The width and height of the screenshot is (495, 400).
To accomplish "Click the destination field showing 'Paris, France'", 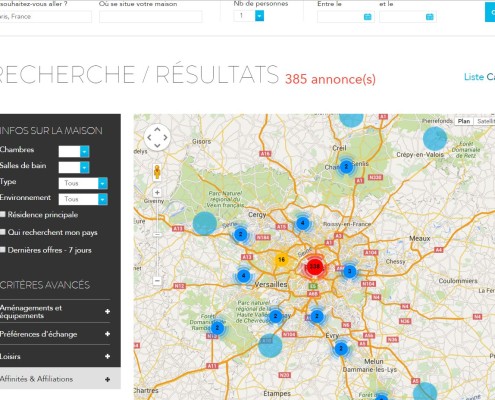I will (45, 17).
